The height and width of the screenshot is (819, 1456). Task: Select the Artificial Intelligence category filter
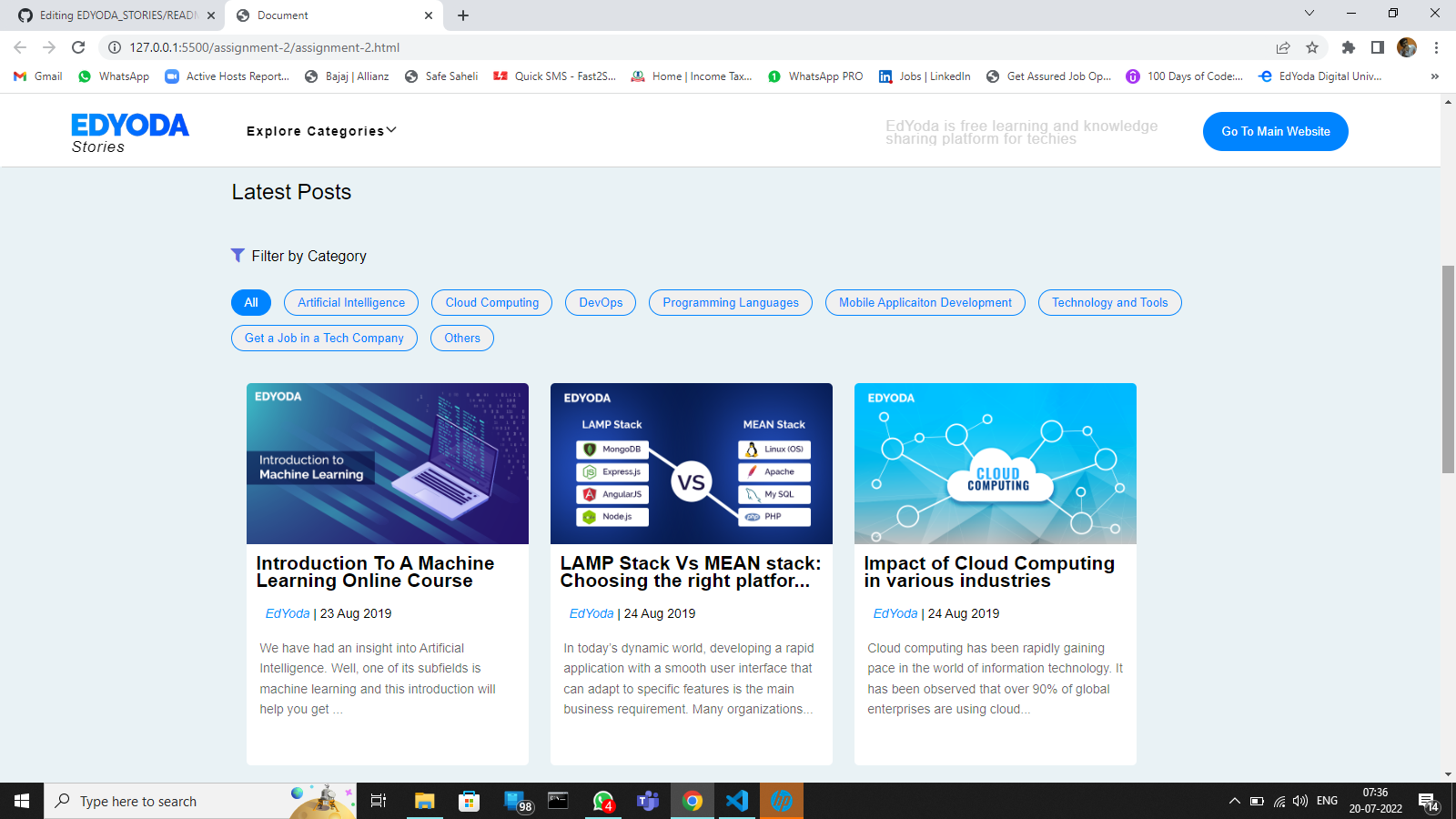tap(350, 302)
